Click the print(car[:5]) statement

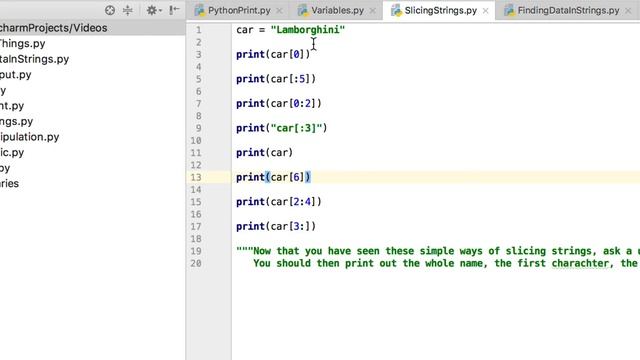pos(276,79)
